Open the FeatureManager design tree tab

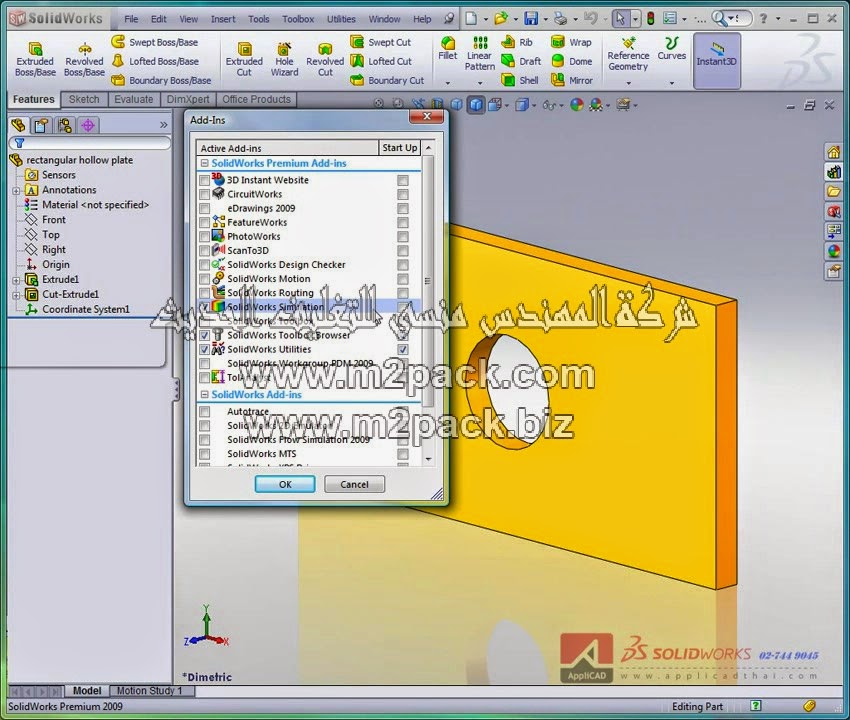click(18, 125)
